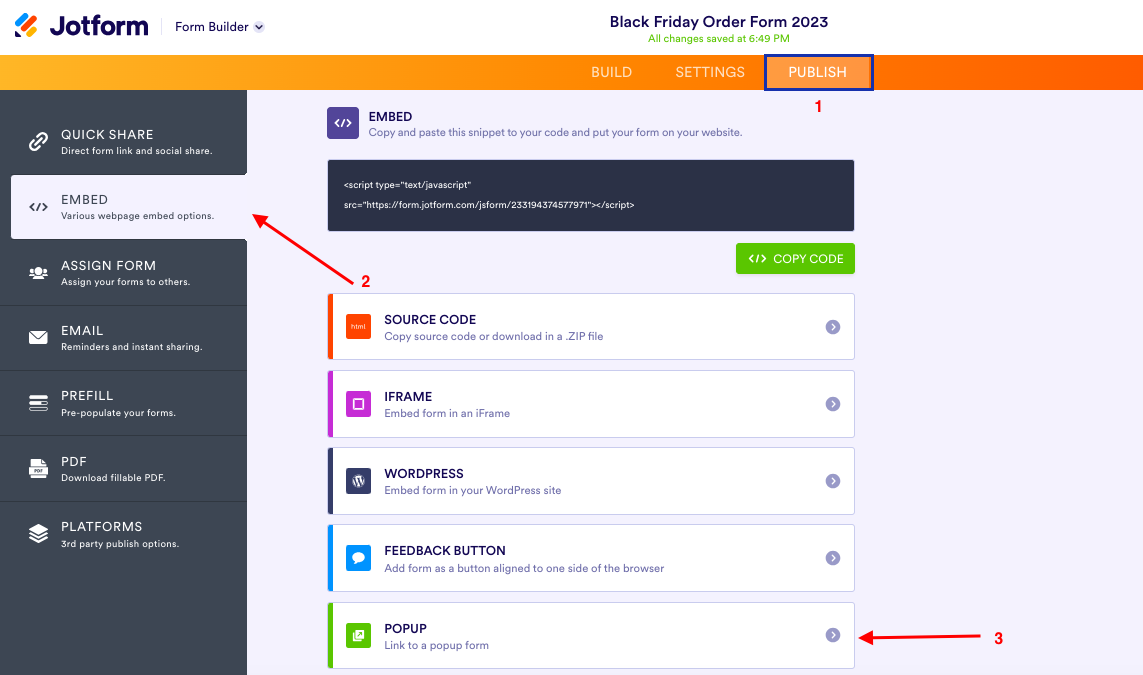
Task: Click the 'Link to a popup form' text
Action: coord(436,645)
